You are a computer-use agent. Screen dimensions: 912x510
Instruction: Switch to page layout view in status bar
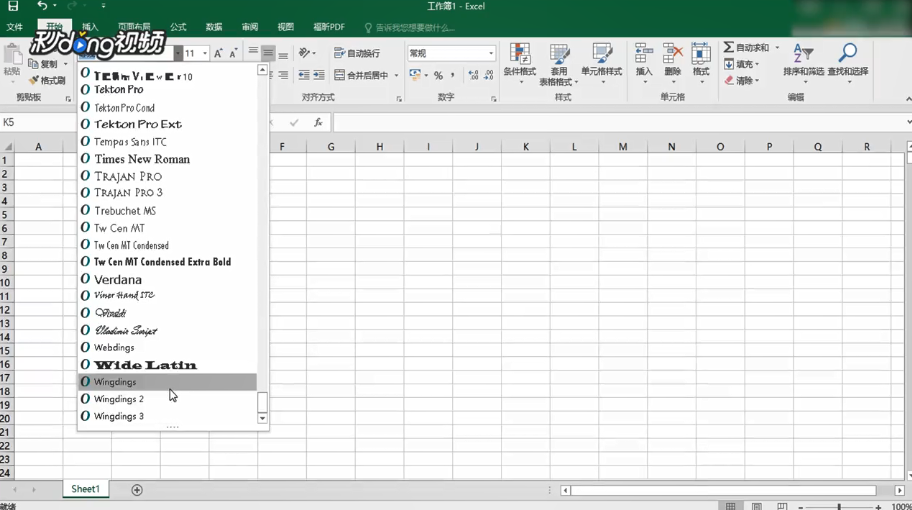point(757,507)
